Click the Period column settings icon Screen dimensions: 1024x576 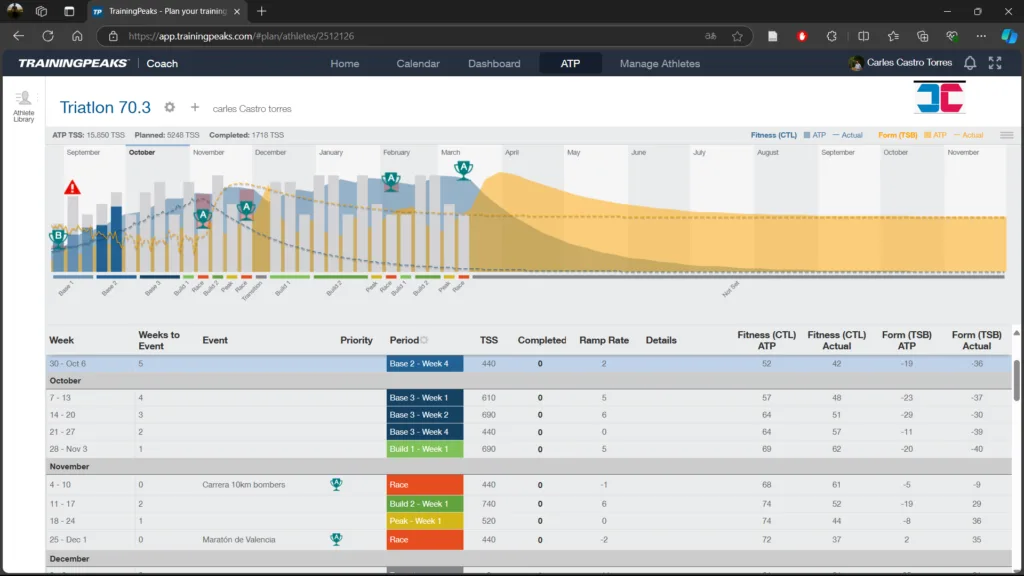coord(424,340)
